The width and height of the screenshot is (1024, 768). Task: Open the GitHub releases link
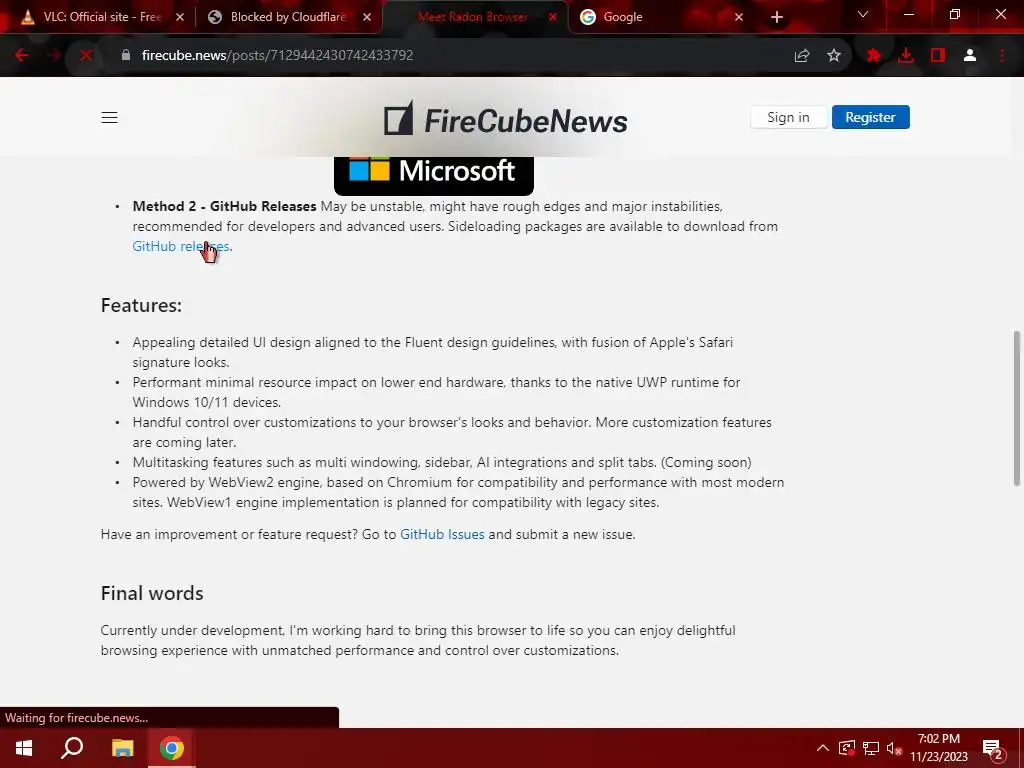181,246
